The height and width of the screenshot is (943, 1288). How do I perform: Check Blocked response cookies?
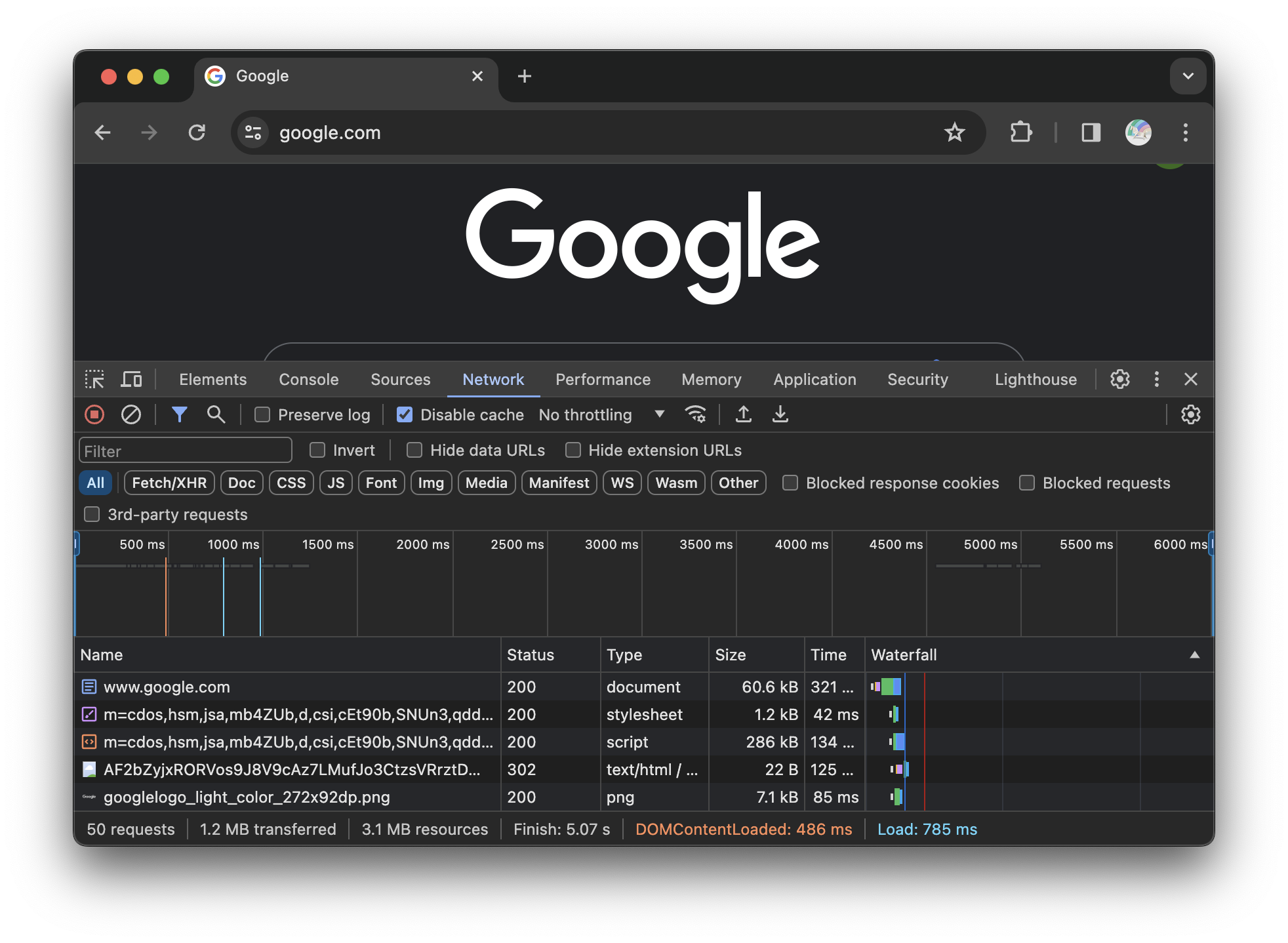pos(790,483)
